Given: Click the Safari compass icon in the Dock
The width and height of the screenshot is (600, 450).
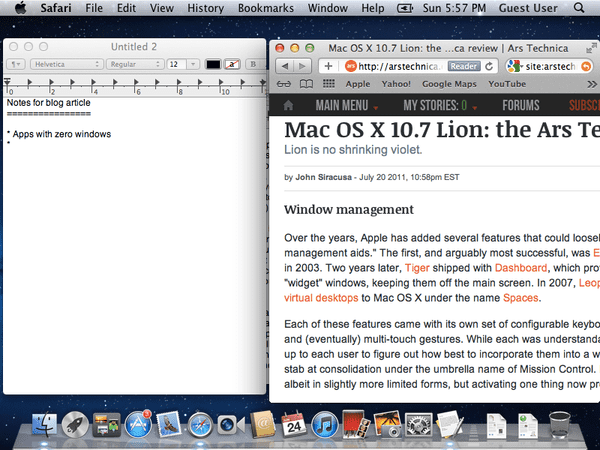Looking at the screenshot, I should pos(200,425).
